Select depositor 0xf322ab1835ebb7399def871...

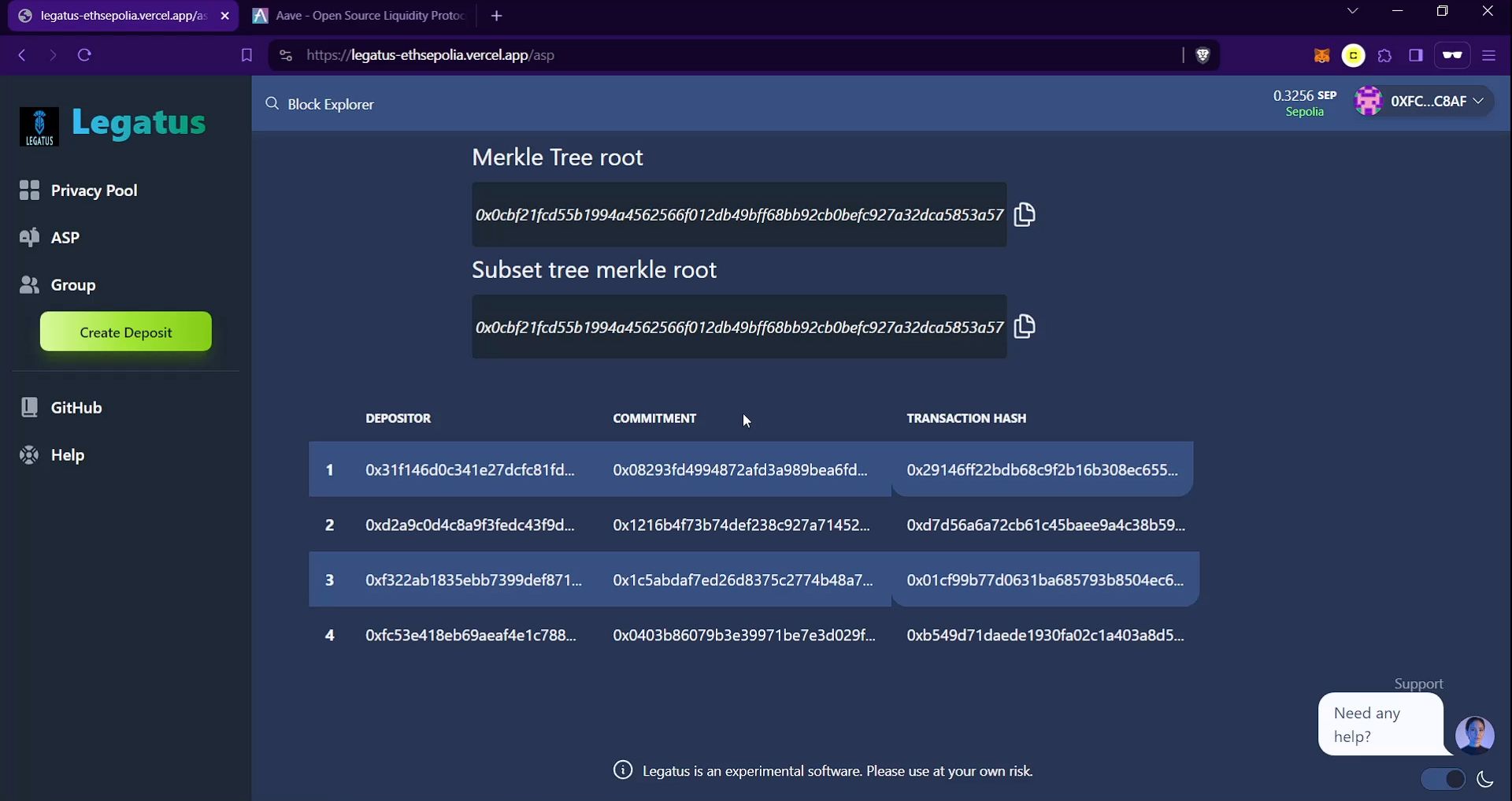tap(473, 580)
